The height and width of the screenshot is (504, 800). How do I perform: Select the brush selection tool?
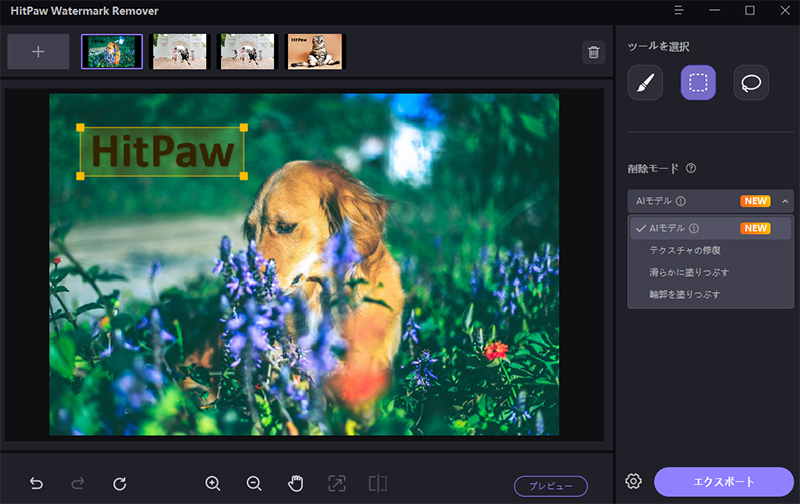645,82
